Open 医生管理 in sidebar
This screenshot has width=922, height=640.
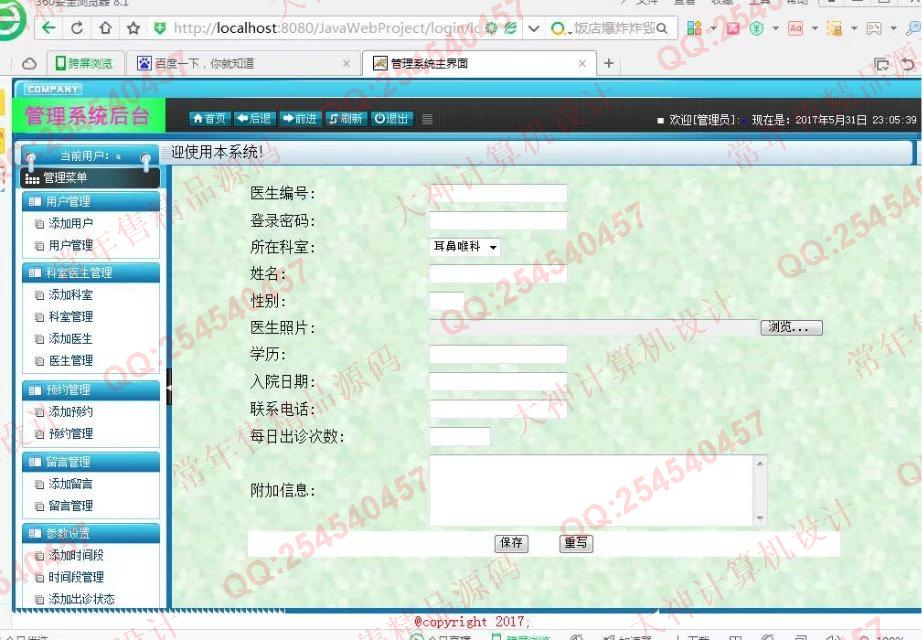tap(70, 361)
